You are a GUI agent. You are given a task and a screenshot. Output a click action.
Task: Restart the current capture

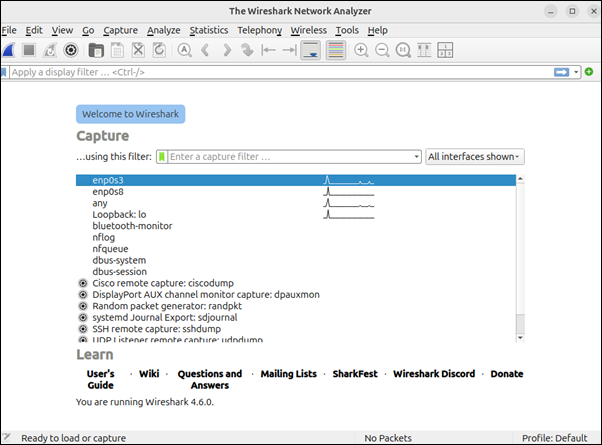pyautogui.click(x=50, y=50)
